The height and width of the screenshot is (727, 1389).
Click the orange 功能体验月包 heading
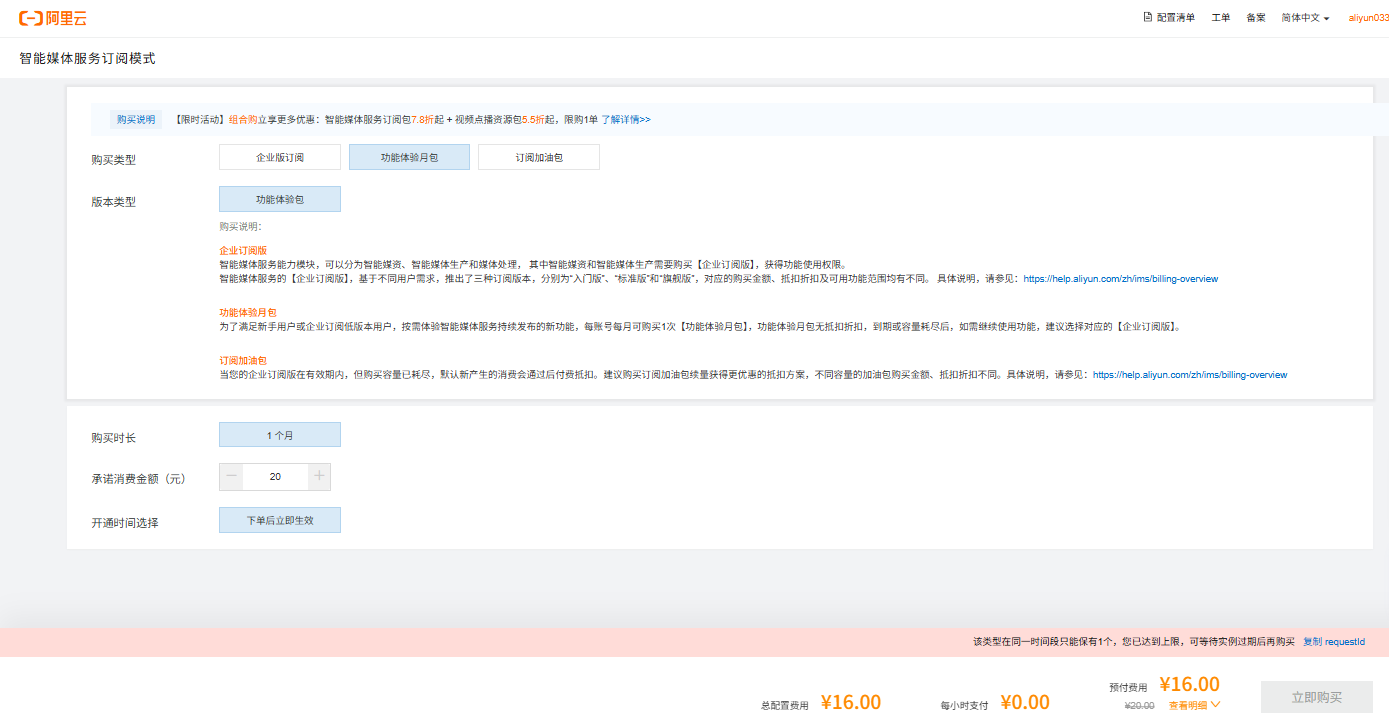(248, 313)
